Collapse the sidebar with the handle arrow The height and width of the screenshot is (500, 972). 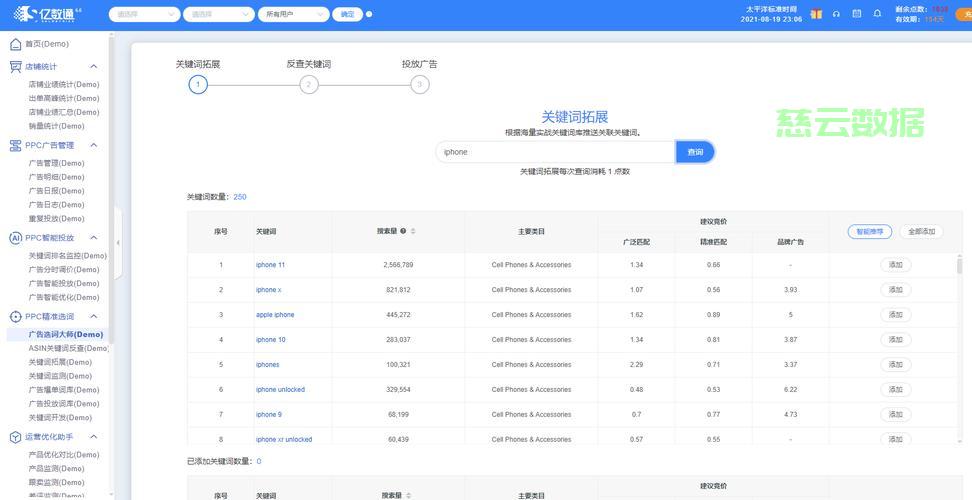(x=118, y=242)
